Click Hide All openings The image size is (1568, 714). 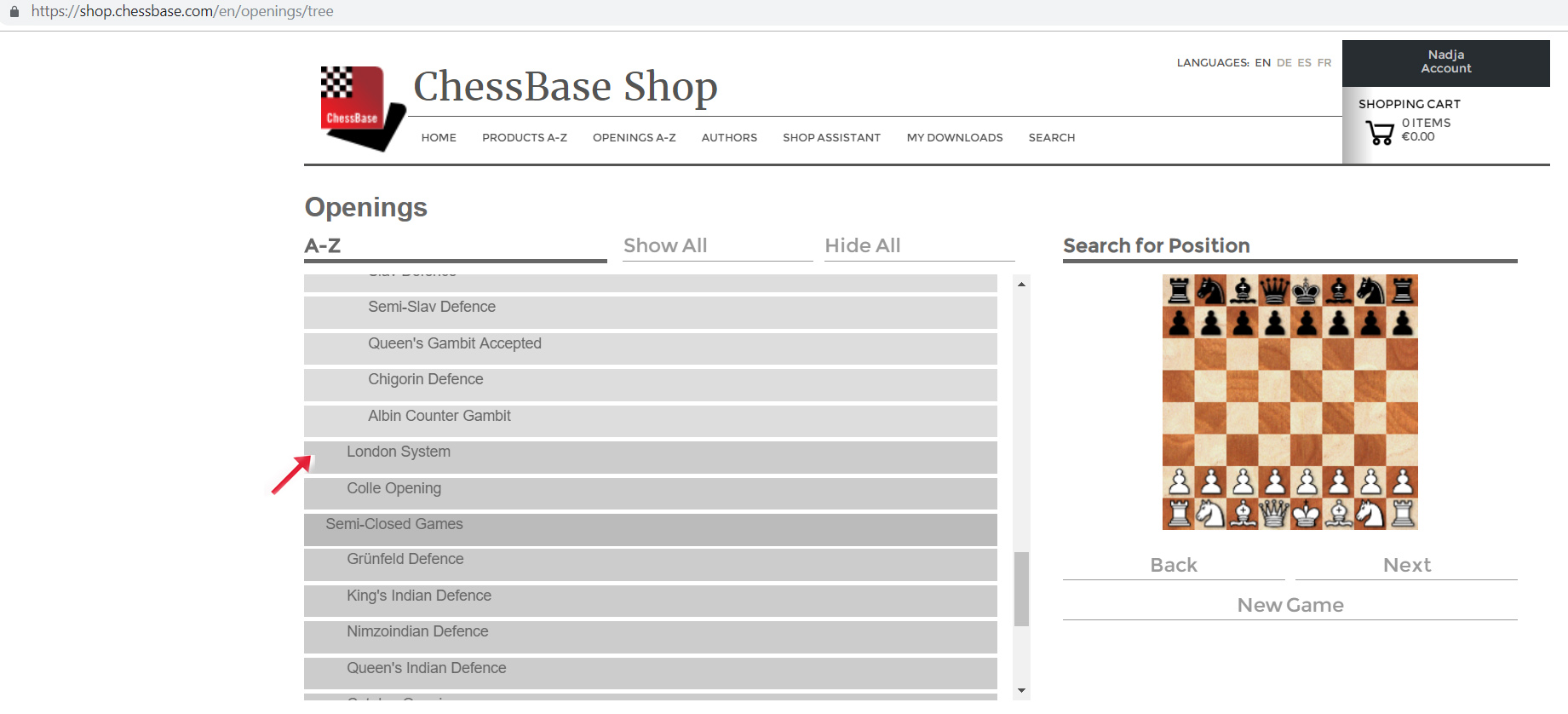coord(920,246)
